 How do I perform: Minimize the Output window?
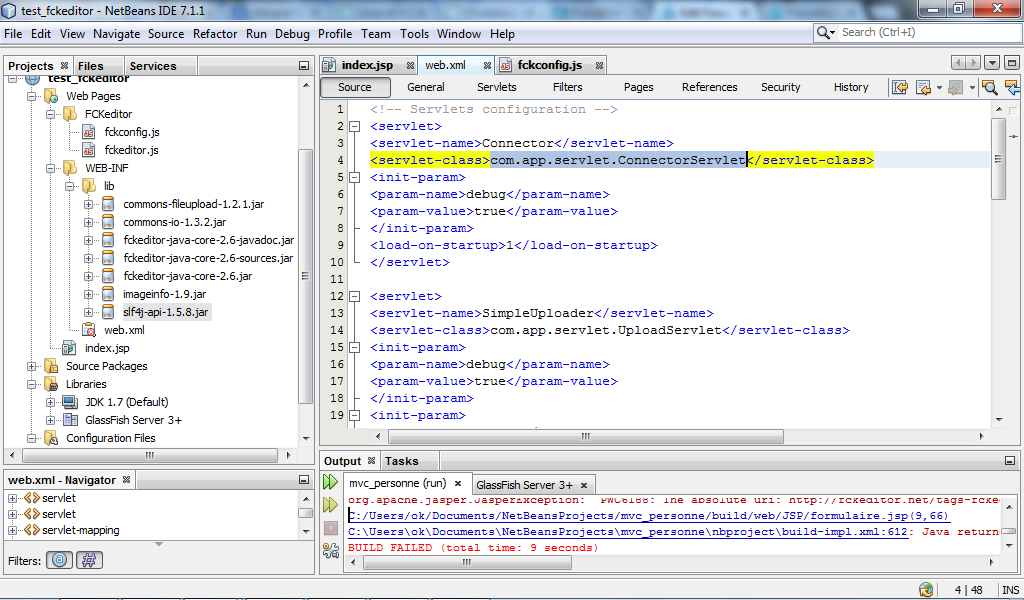click(x=1010, y=461)
